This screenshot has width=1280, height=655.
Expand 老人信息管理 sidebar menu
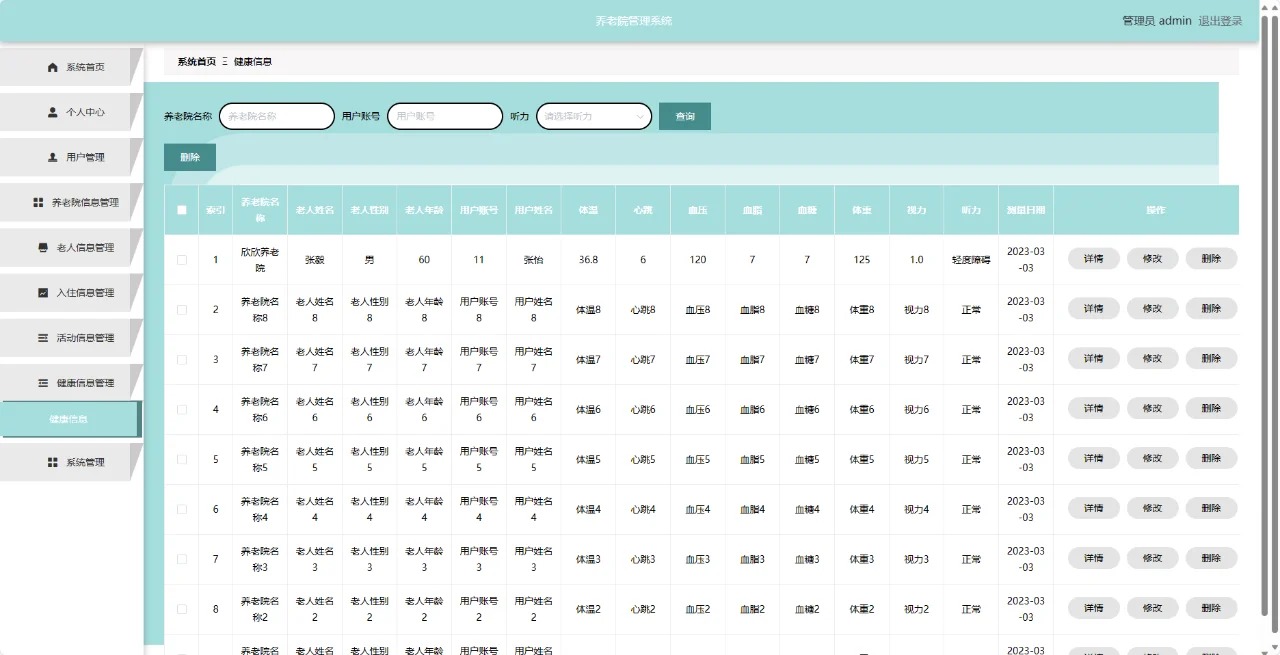coord(72,247)
